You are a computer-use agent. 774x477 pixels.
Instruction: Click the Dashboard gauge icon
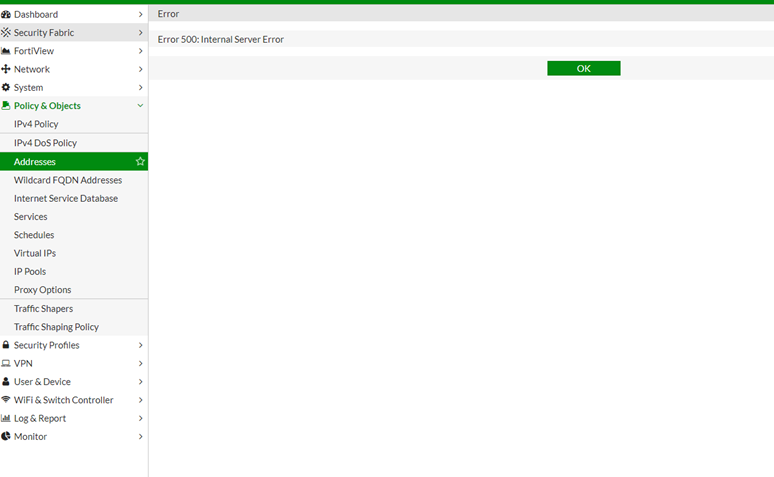tap(6, 14)
